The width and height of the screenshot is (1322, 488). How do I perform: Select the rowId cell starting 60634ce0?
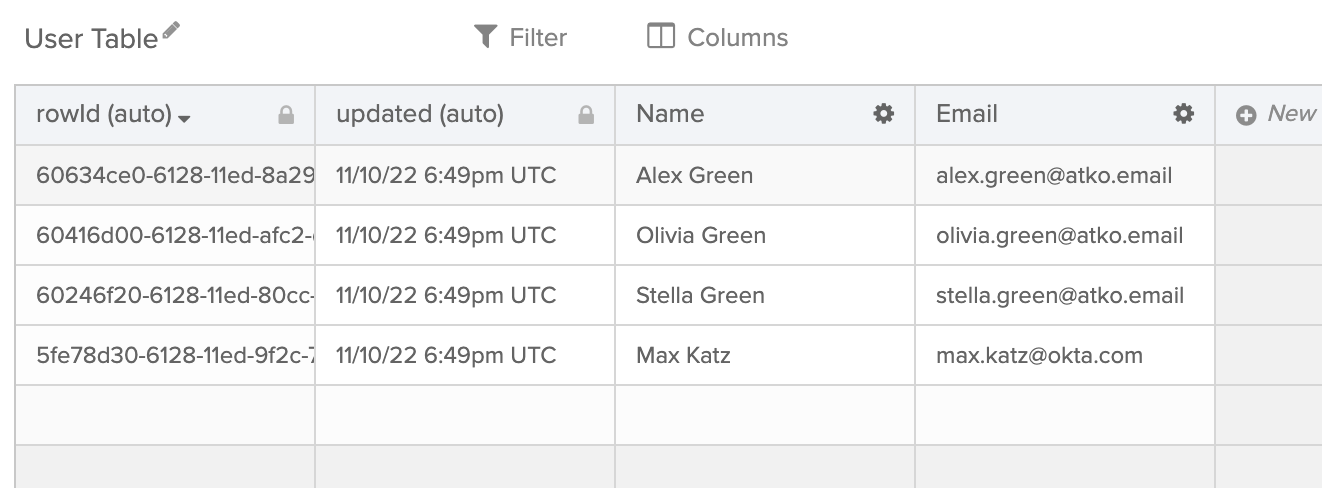pos(165,175)
